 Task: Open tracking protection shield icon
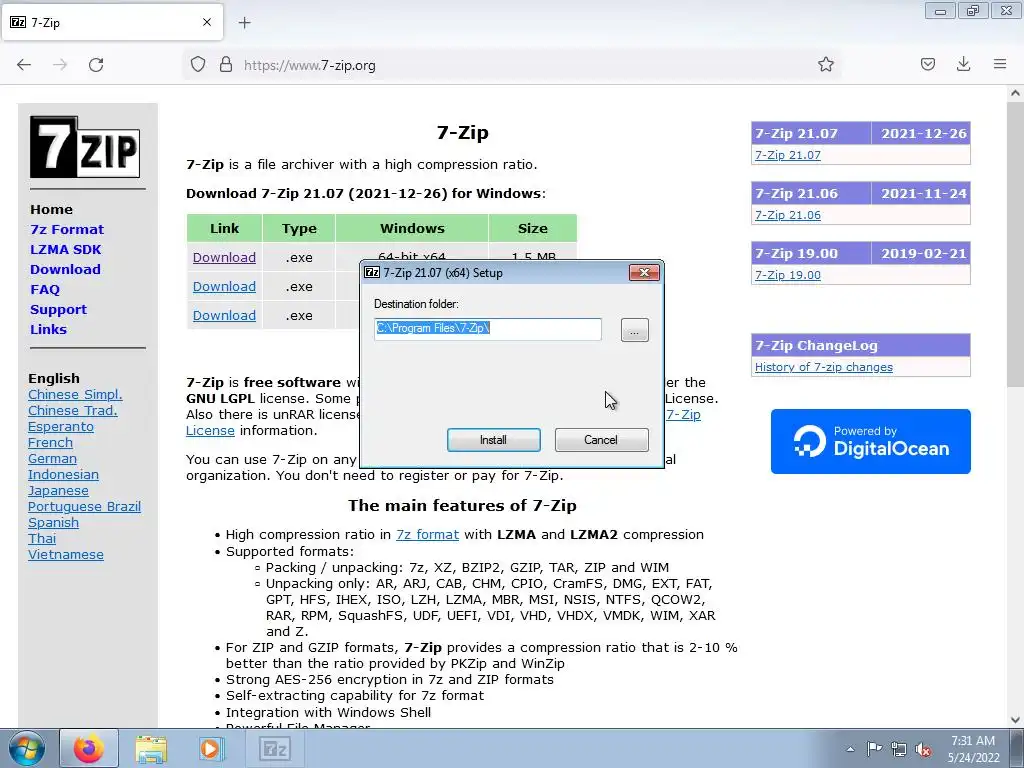[x=198, y=65]
